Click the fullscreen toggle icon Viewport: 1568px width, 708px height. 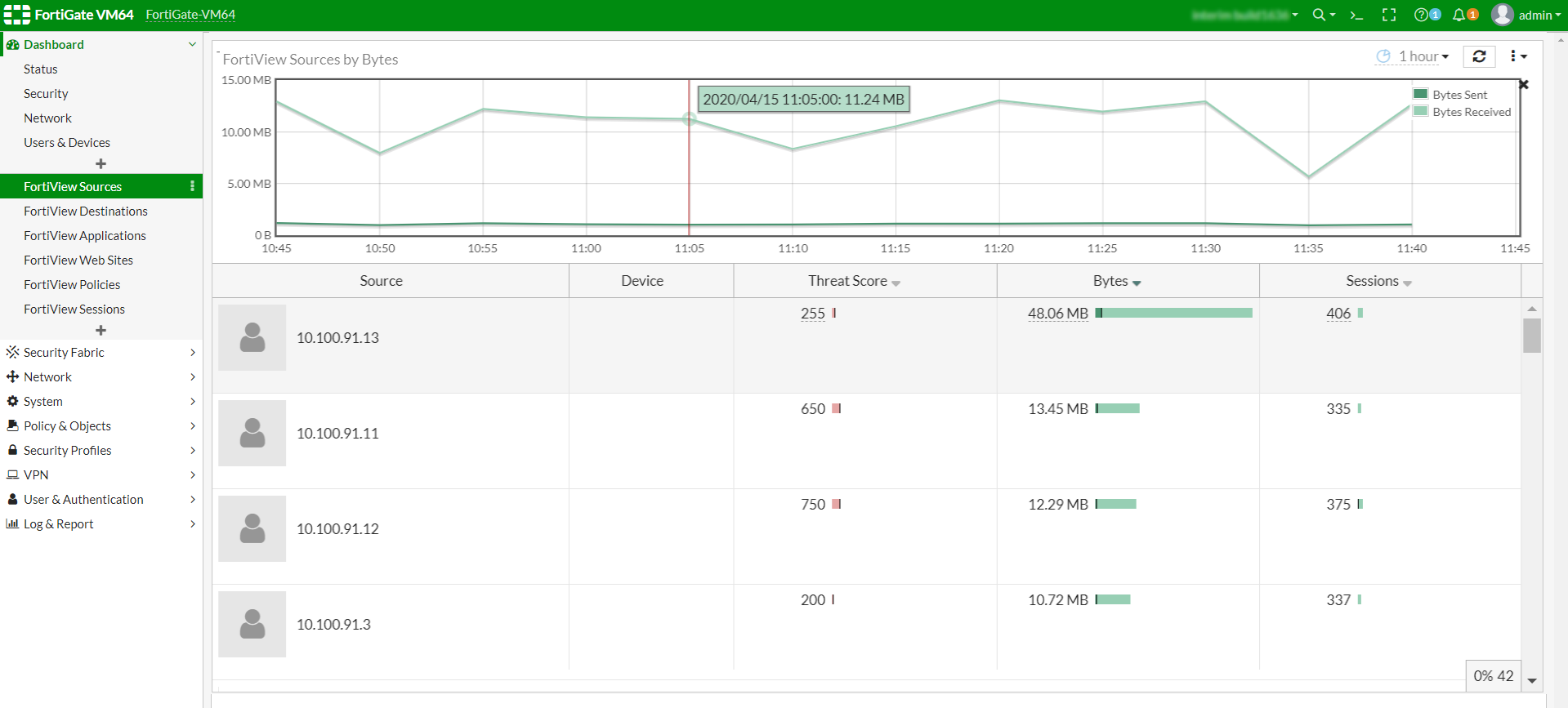1389,15
